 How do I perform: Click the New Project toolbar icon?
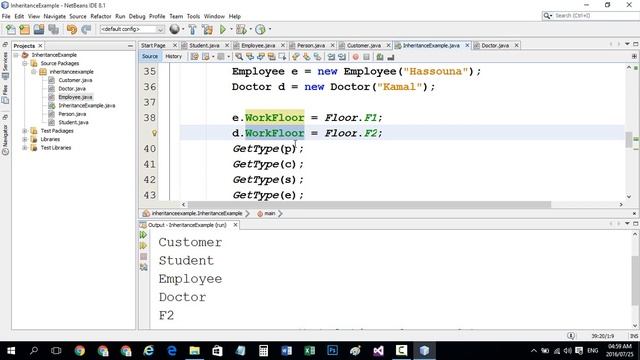coord(24,29)
